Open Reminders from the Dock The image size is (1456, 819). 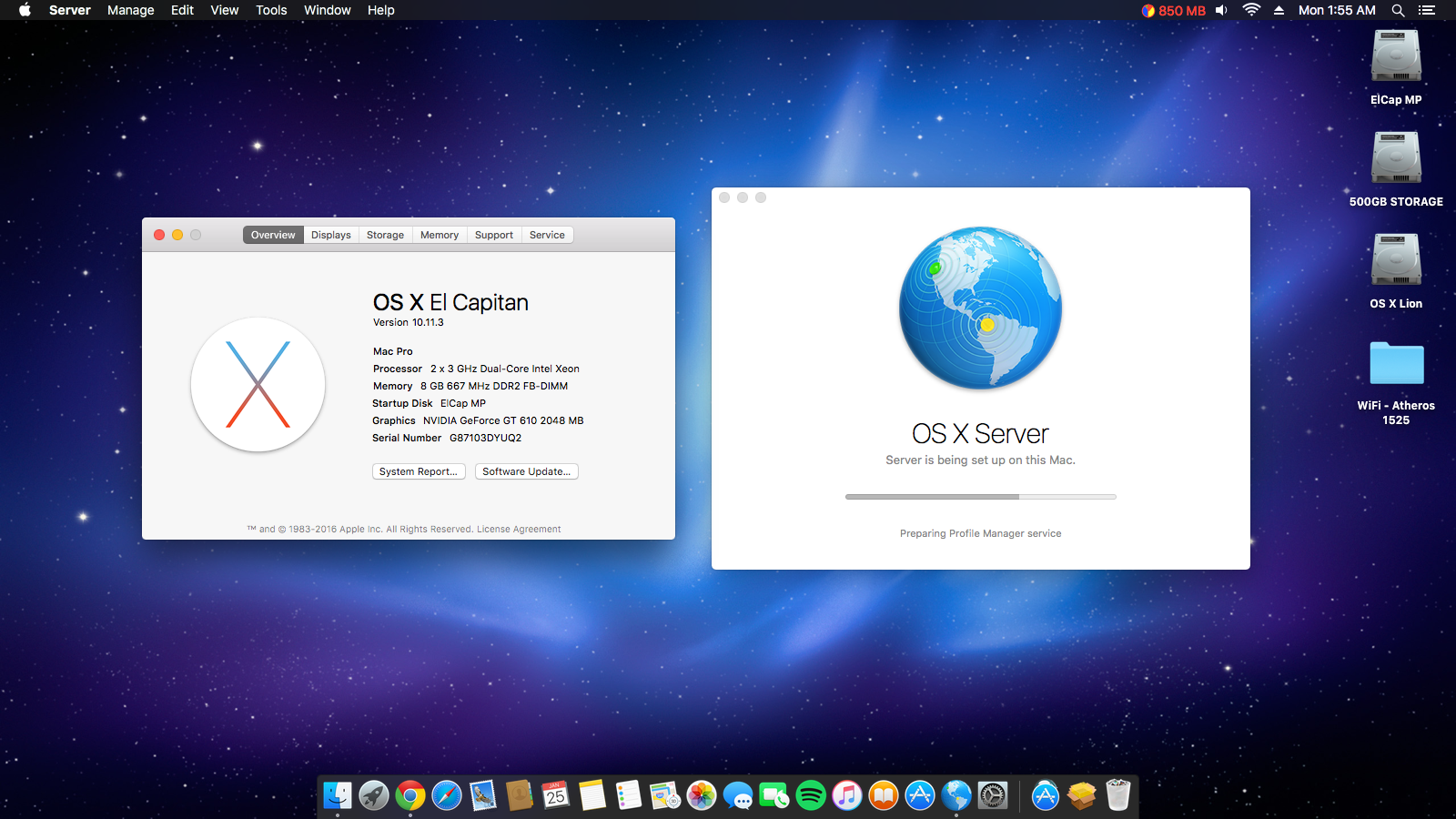point(629,796)
